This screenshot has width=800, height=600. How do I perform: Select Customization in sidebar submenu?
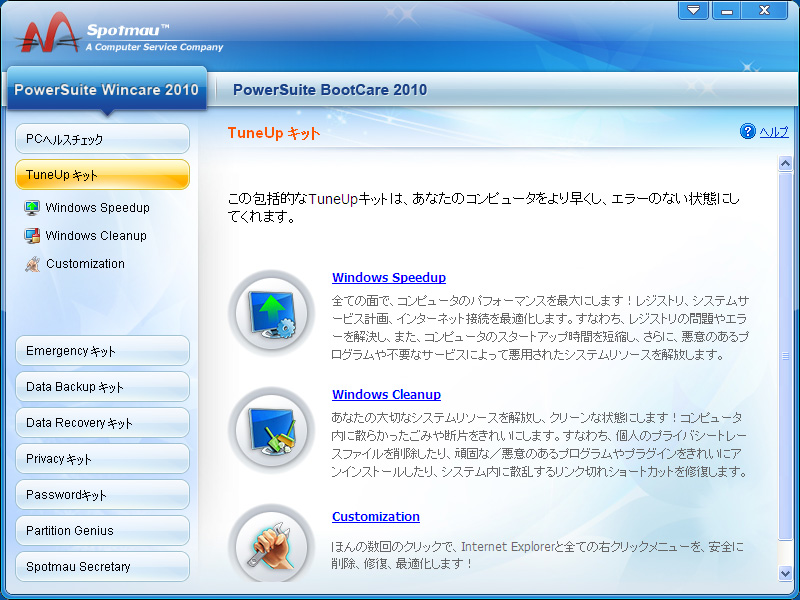[85, 264]
